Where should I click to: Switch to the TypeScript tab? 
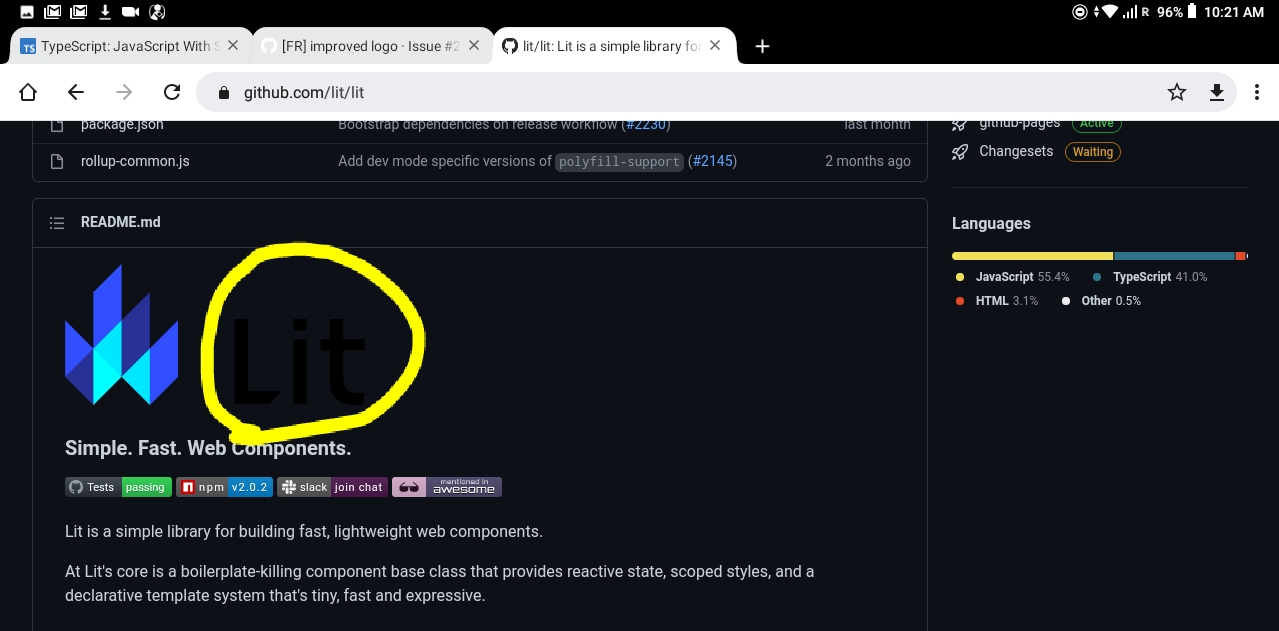(130, 46)
